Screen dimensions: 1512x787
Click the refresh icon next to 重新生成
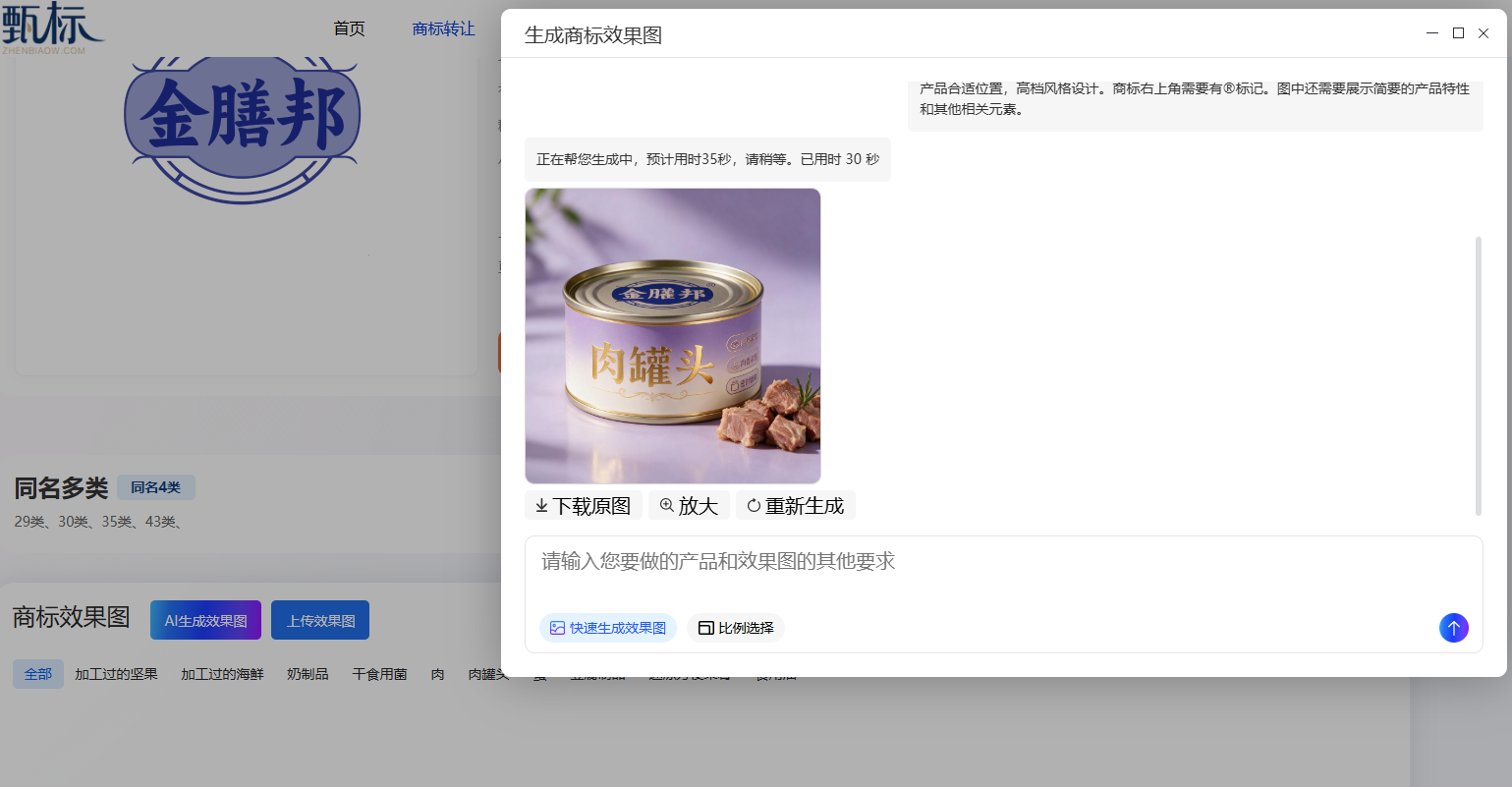754,506
